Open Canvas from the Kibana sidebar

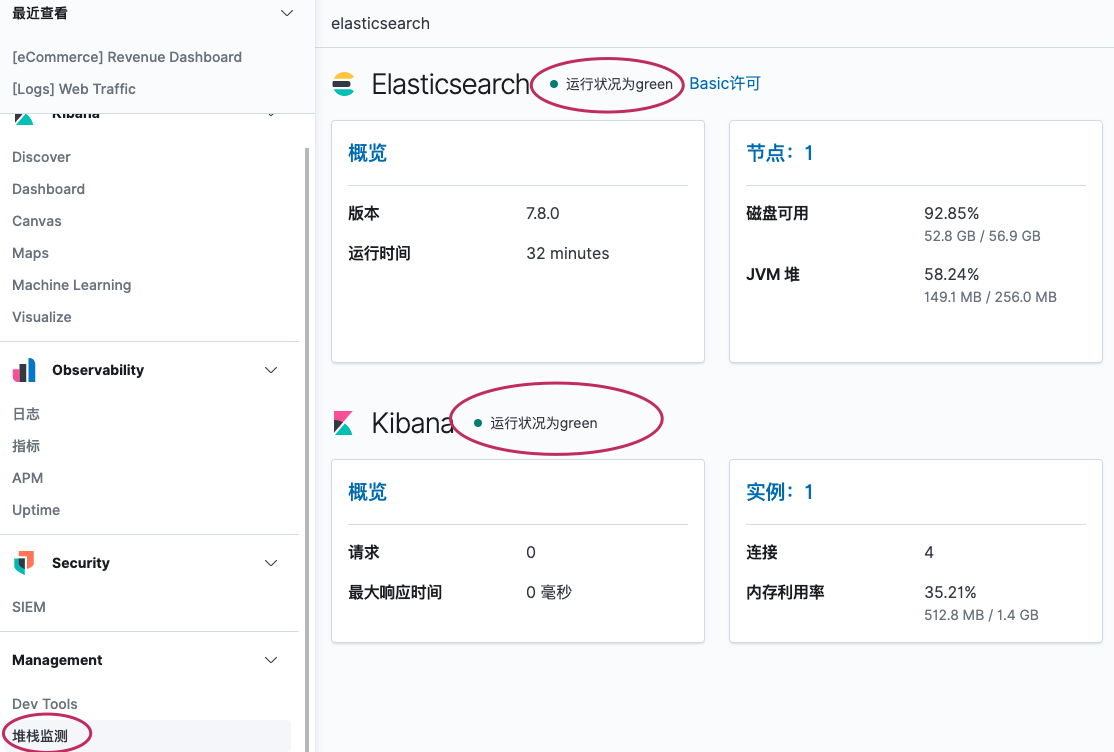[x=35, y=221]
